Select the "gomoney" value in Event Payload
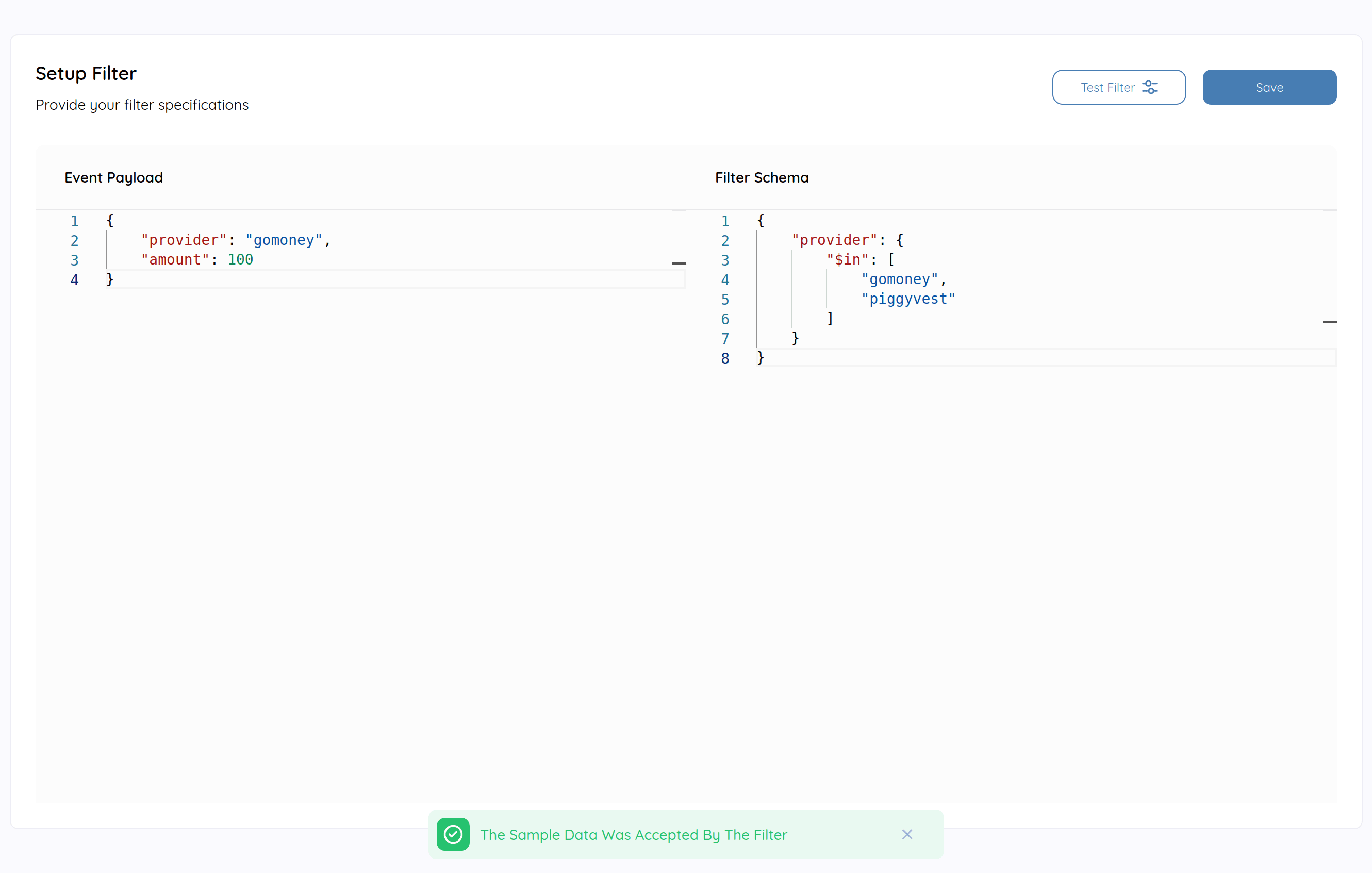 point(284,240)
